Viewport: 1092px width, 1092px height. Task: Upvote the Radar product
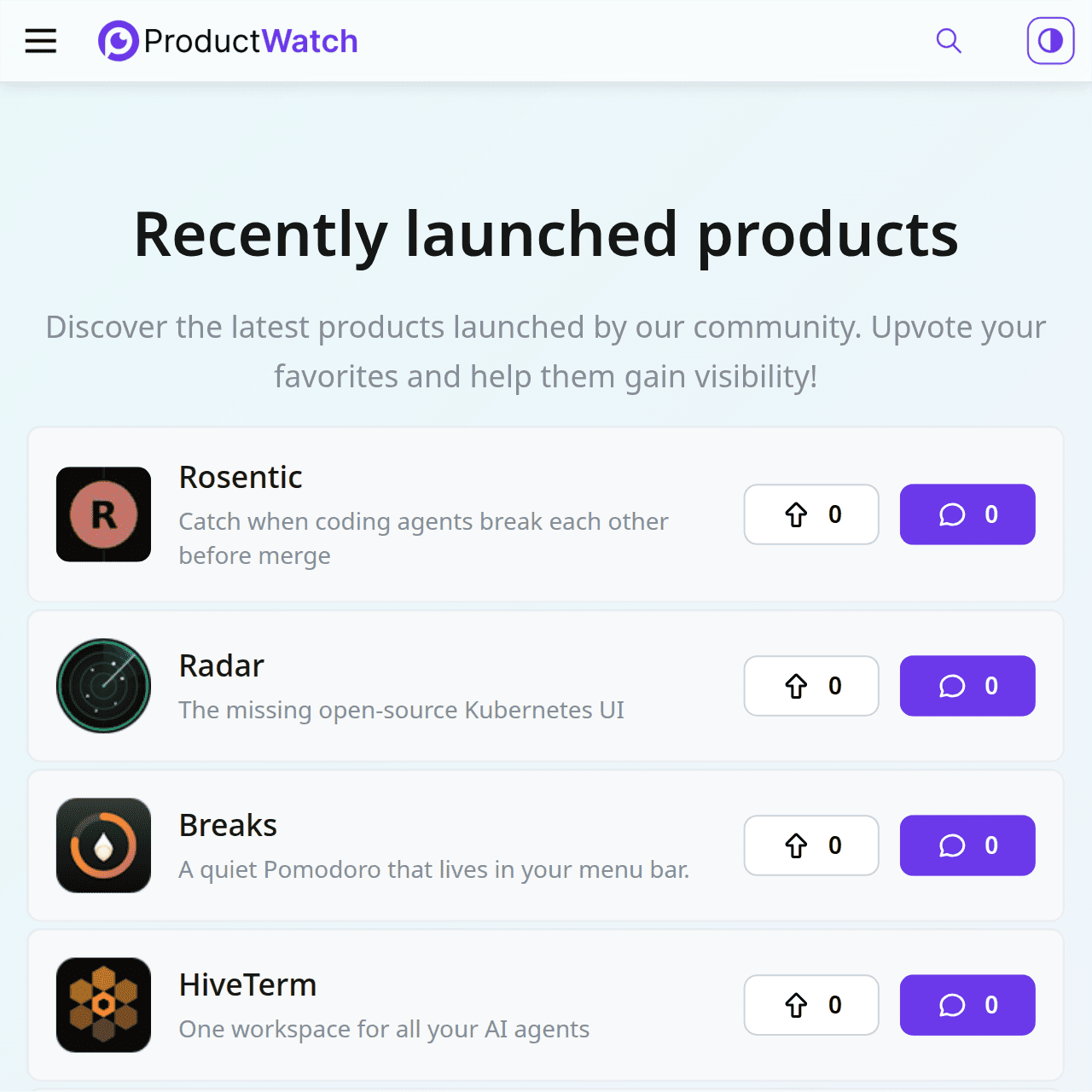tap(811, 686)
